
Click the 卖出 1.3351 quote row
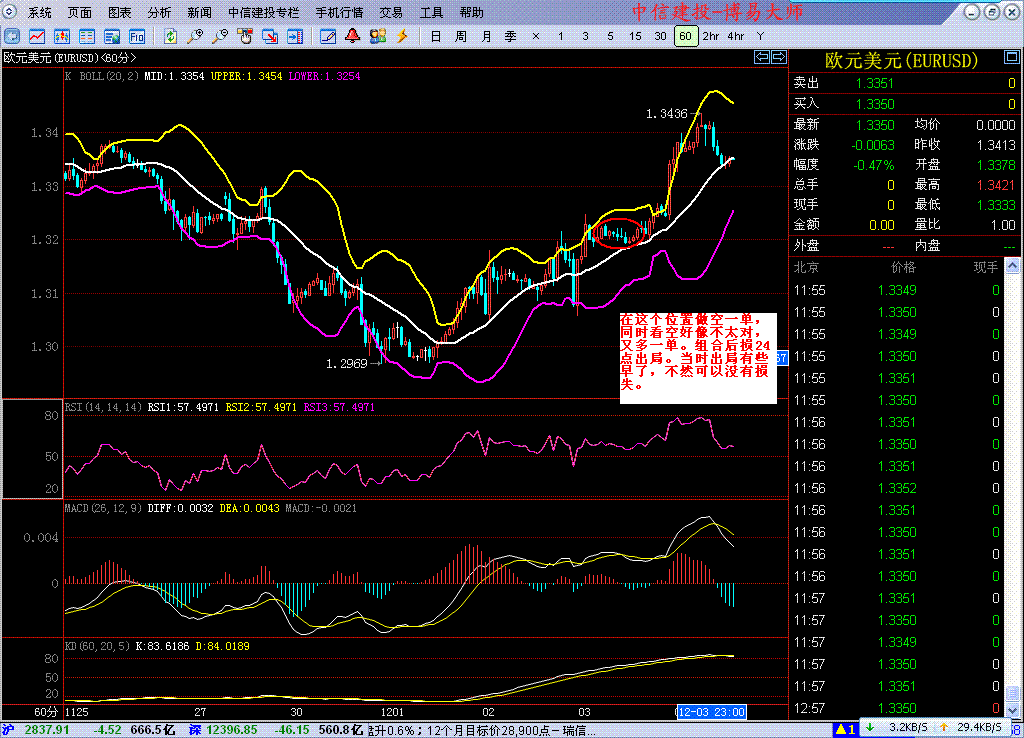pos(904,83)
